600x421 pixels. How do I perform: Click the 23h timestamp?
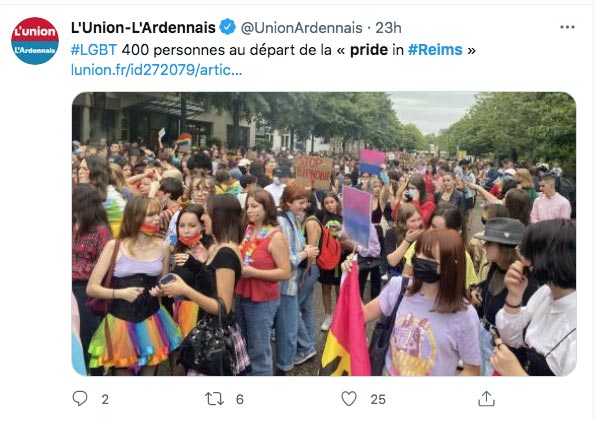click(388, 28)
